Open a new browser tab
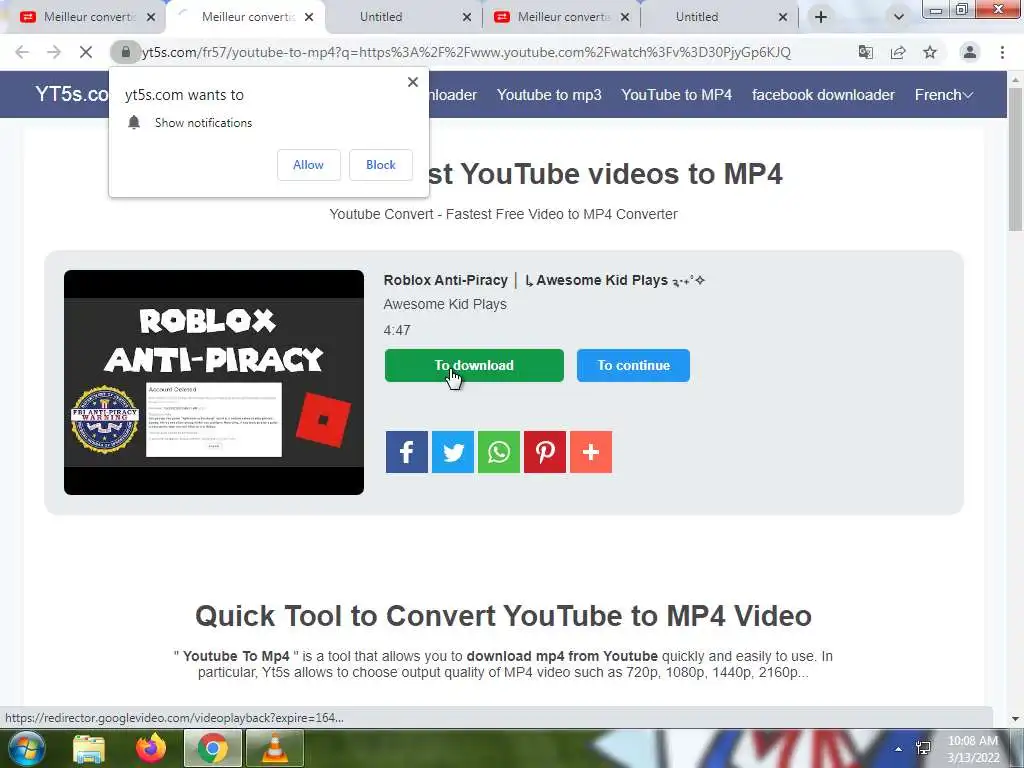Screen dimensions: 1024x768 pos(821,17)
